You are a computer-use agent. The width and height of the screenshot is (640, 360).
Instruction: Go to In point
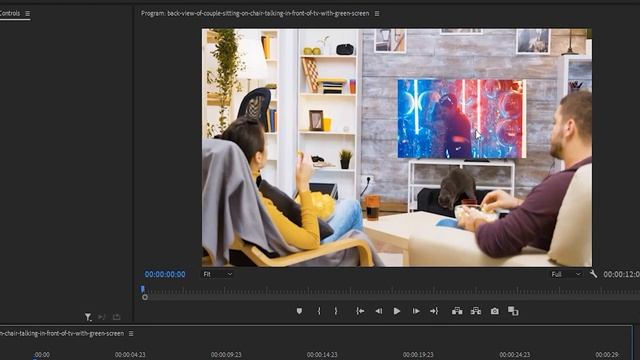tap(360, 311)
